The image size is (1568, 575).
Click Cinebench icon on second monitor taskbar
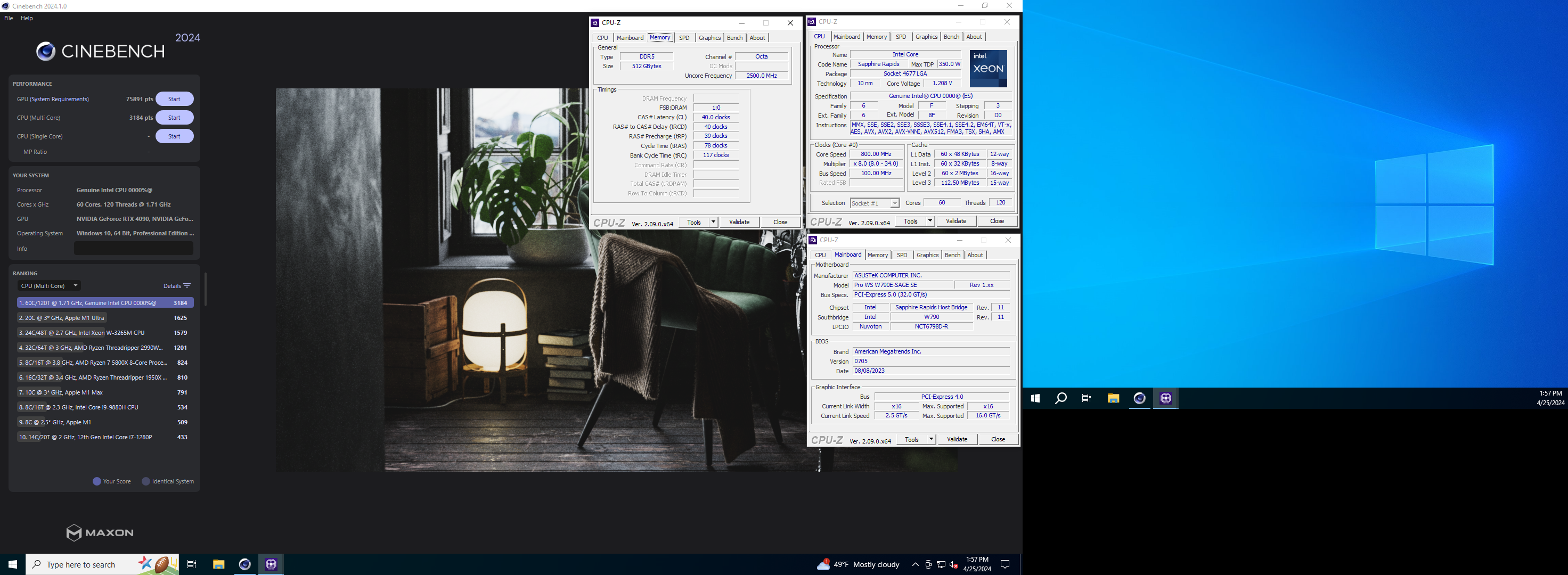(1139, 398)
